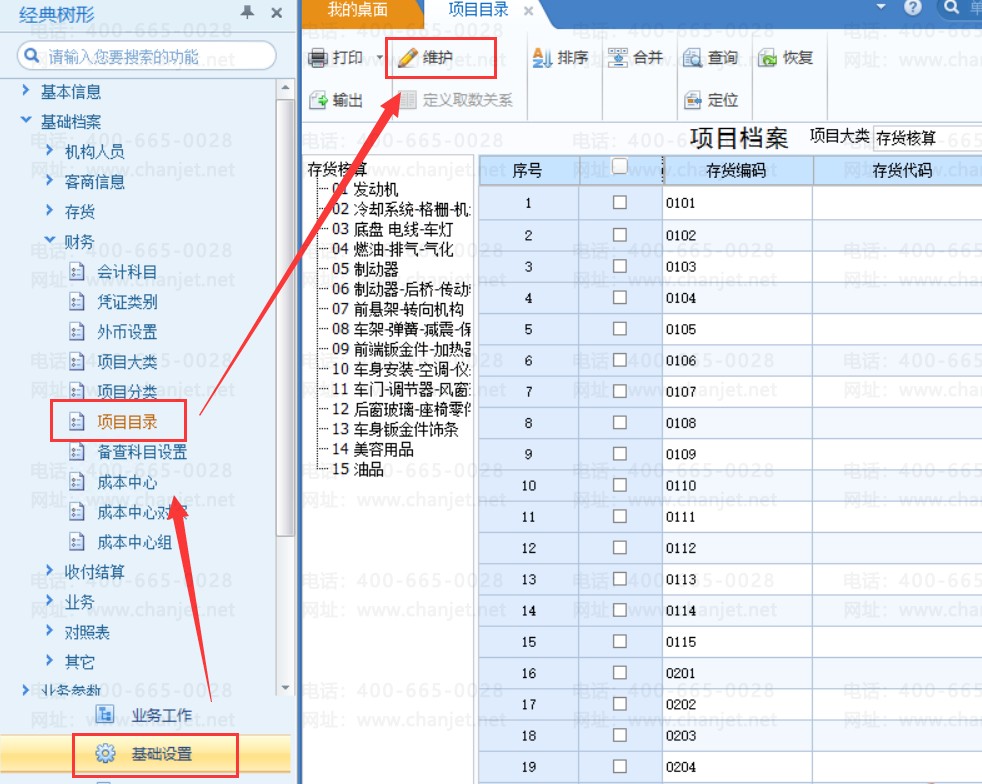Switch to the 我的桌面 tab
Screen dimensions: 982x784
(357, 11)
